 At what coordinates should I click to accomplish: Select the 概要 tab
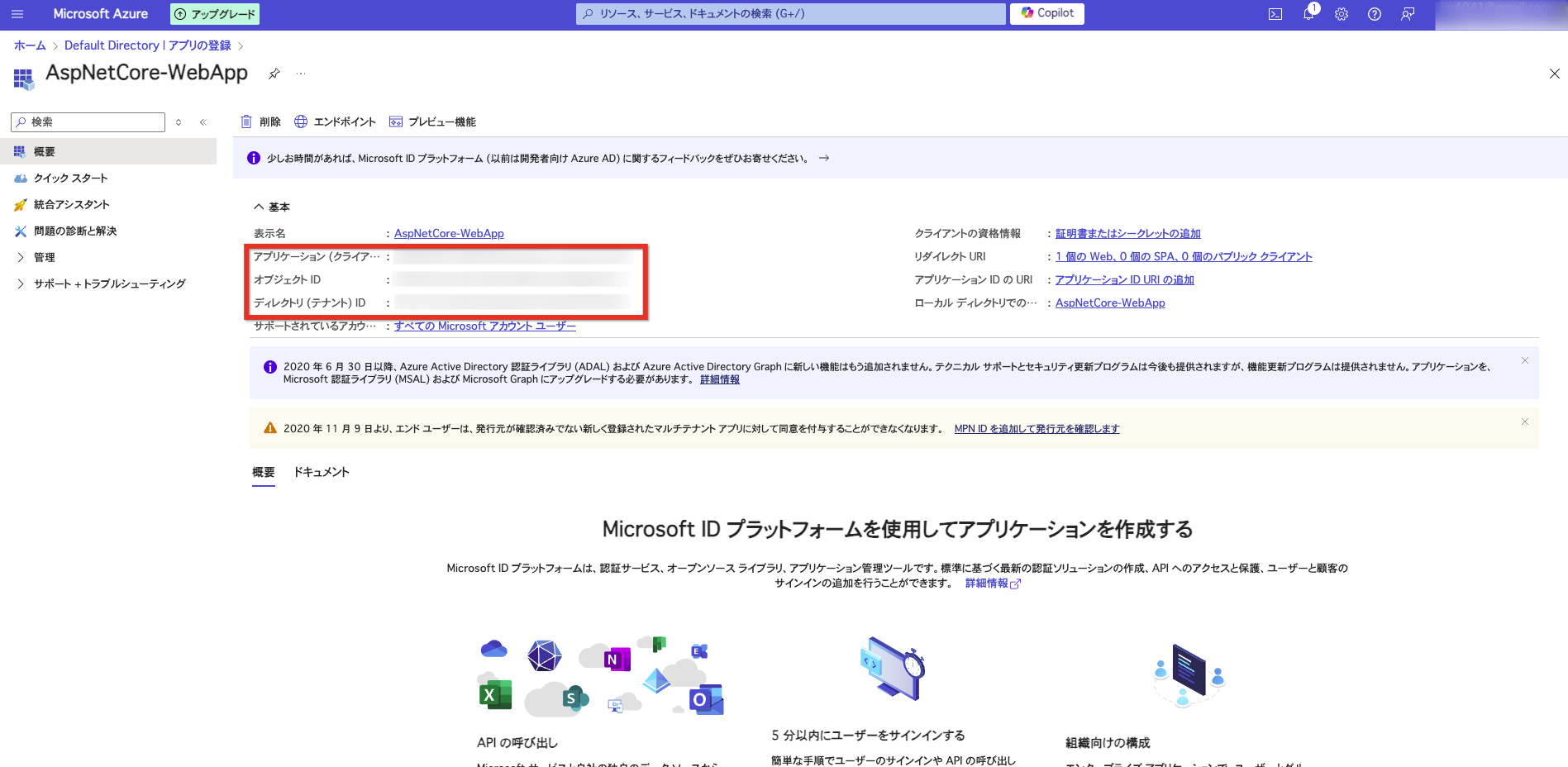(264, 472)
